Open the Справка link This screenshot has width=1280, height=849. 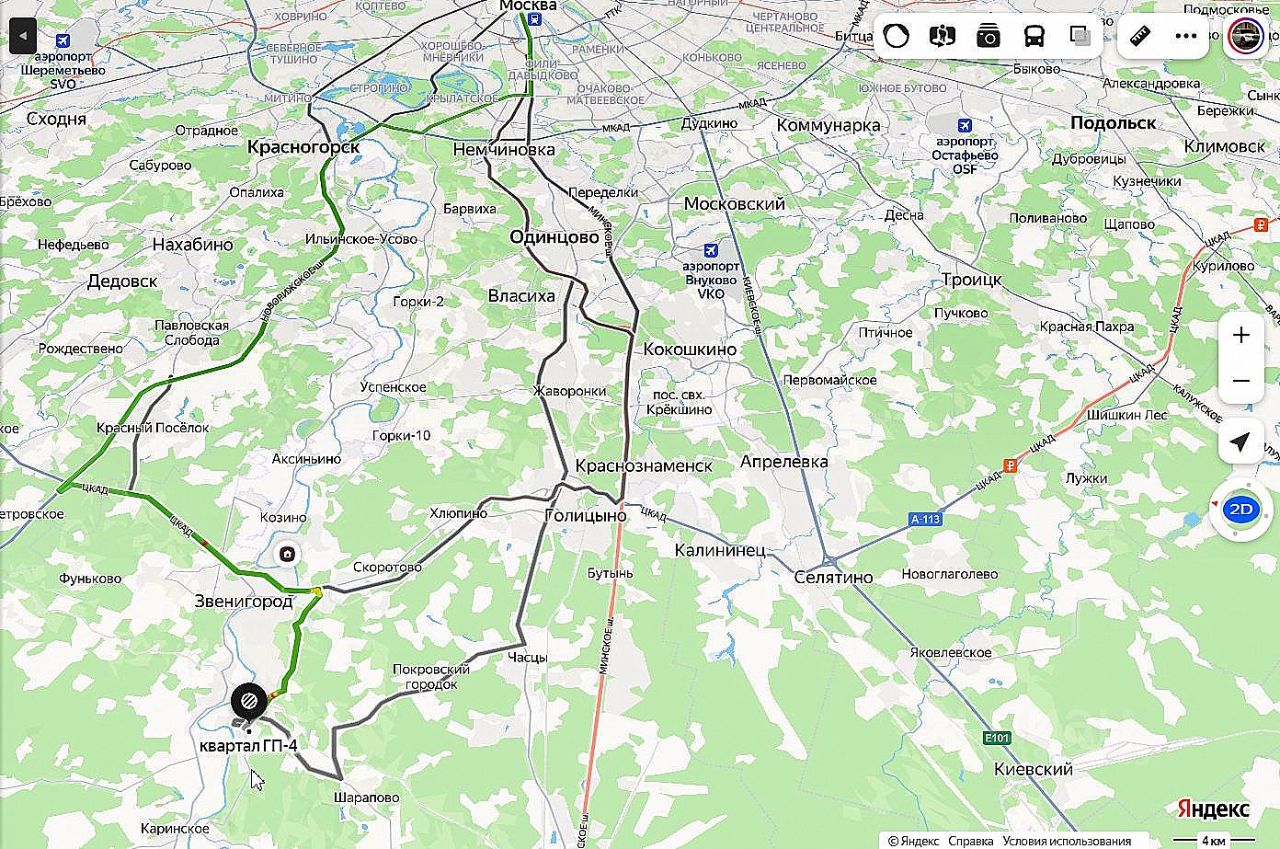(971, 841)
